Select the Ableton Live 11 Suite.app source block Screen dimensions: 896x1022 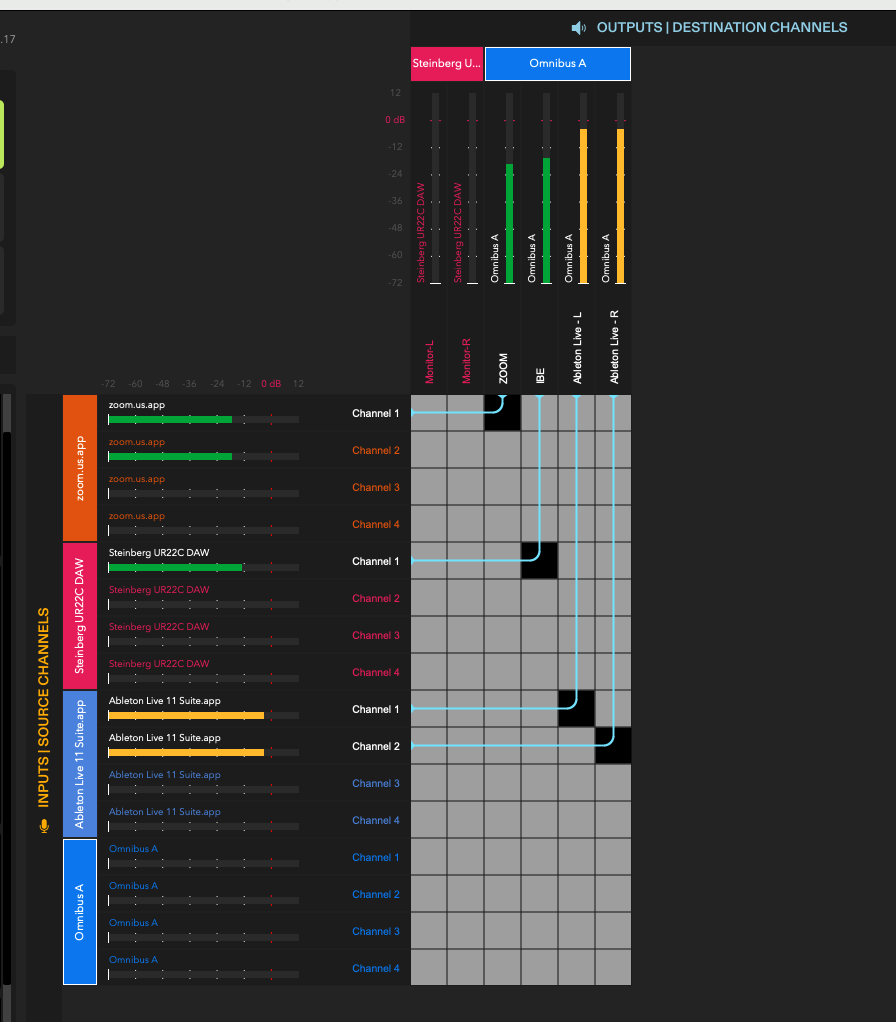click(x=80, y=764)
